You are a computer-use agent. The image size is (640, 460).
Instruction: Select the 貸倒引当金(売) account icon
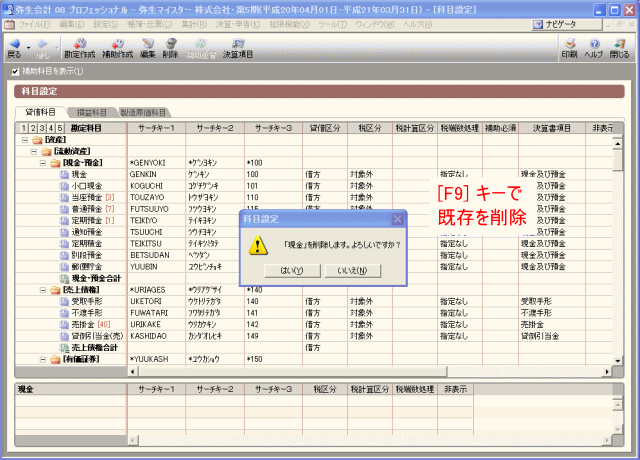[64, 336]
